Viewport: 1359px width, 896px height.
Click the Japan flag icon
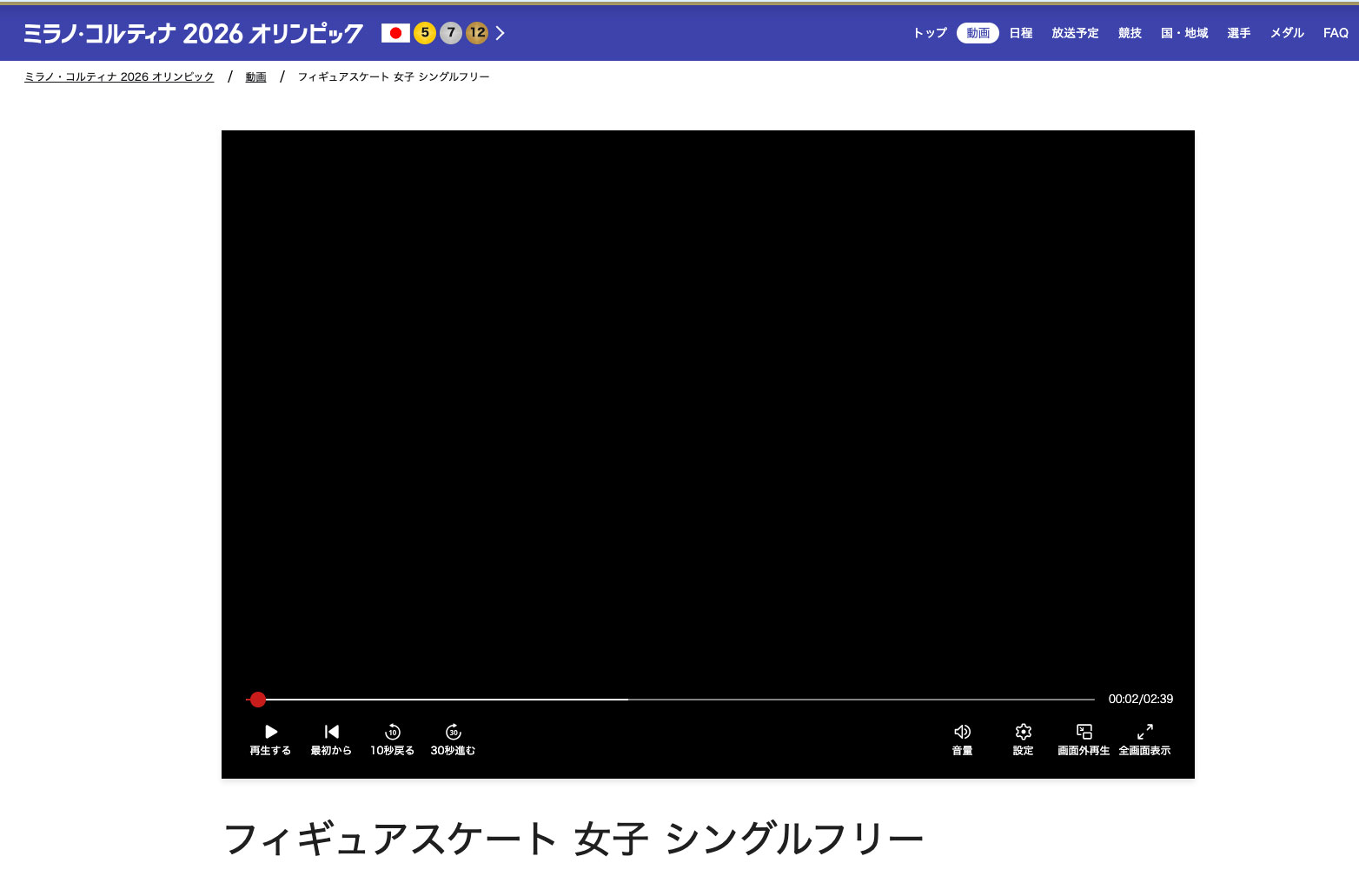point(395,33)
